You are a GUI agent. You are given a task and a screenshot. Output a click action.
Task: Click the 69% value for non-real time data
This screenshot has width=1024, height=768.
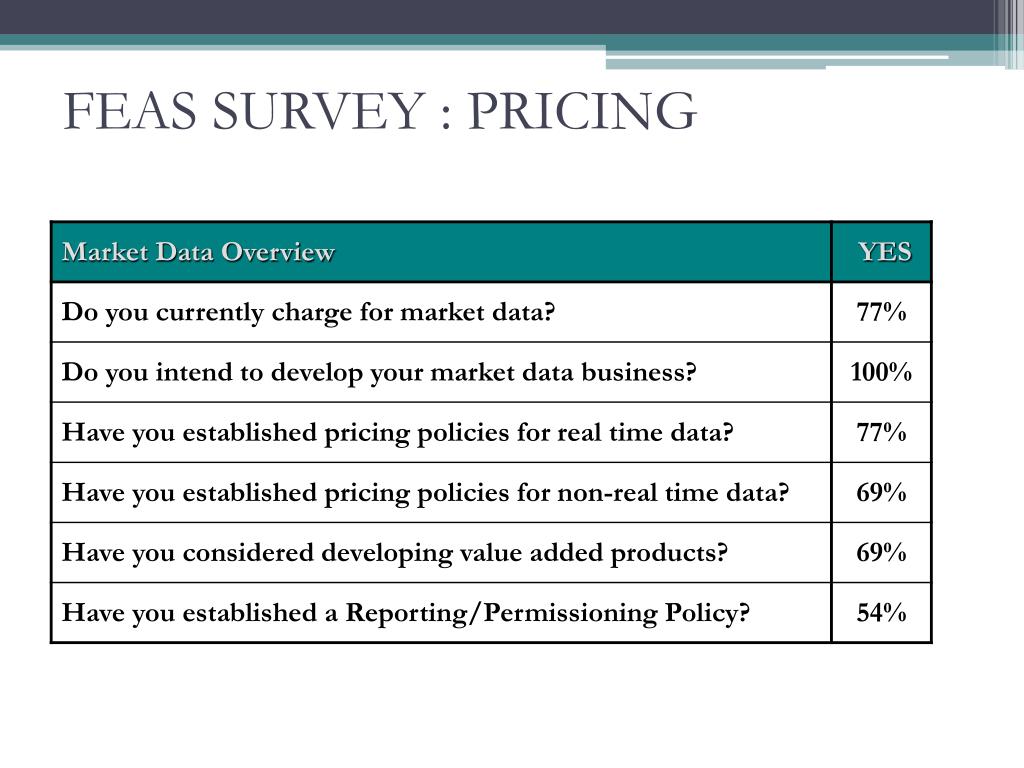pyautogui.click(x=882, y=492)
